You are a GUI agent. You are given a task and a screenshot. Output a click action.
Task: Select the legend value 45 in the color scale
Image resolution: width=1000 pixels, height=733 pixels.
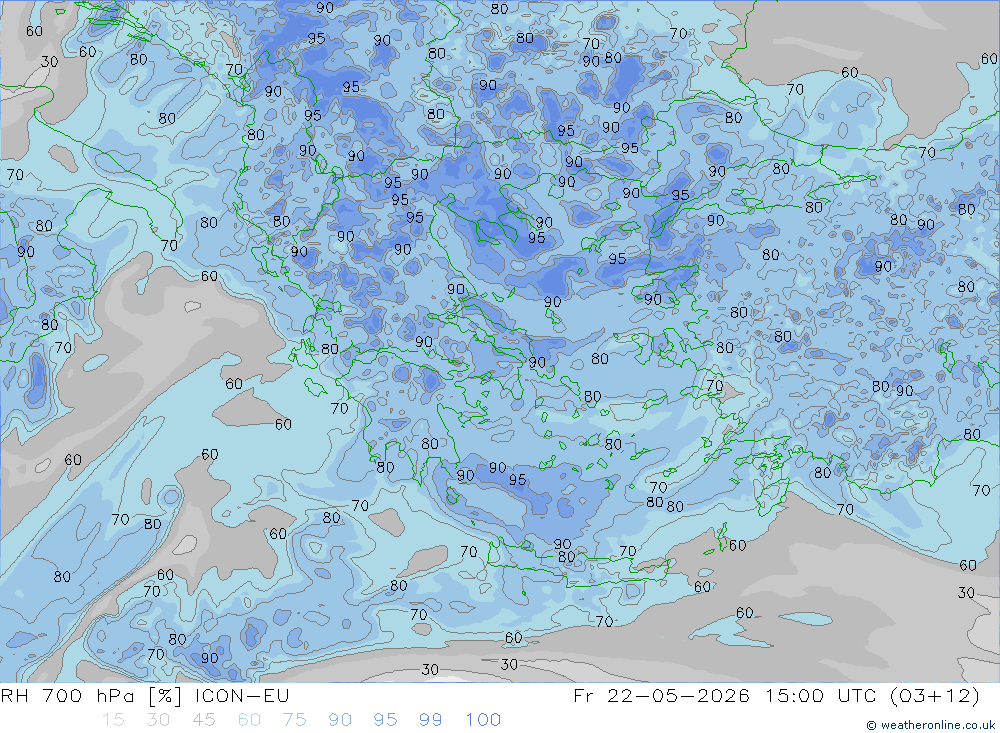(x=204, y=720)
